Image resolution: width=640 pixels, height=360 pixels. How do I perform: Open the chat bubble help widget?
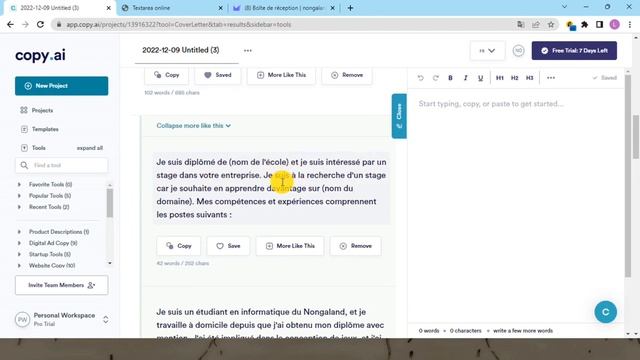point(606,312)
